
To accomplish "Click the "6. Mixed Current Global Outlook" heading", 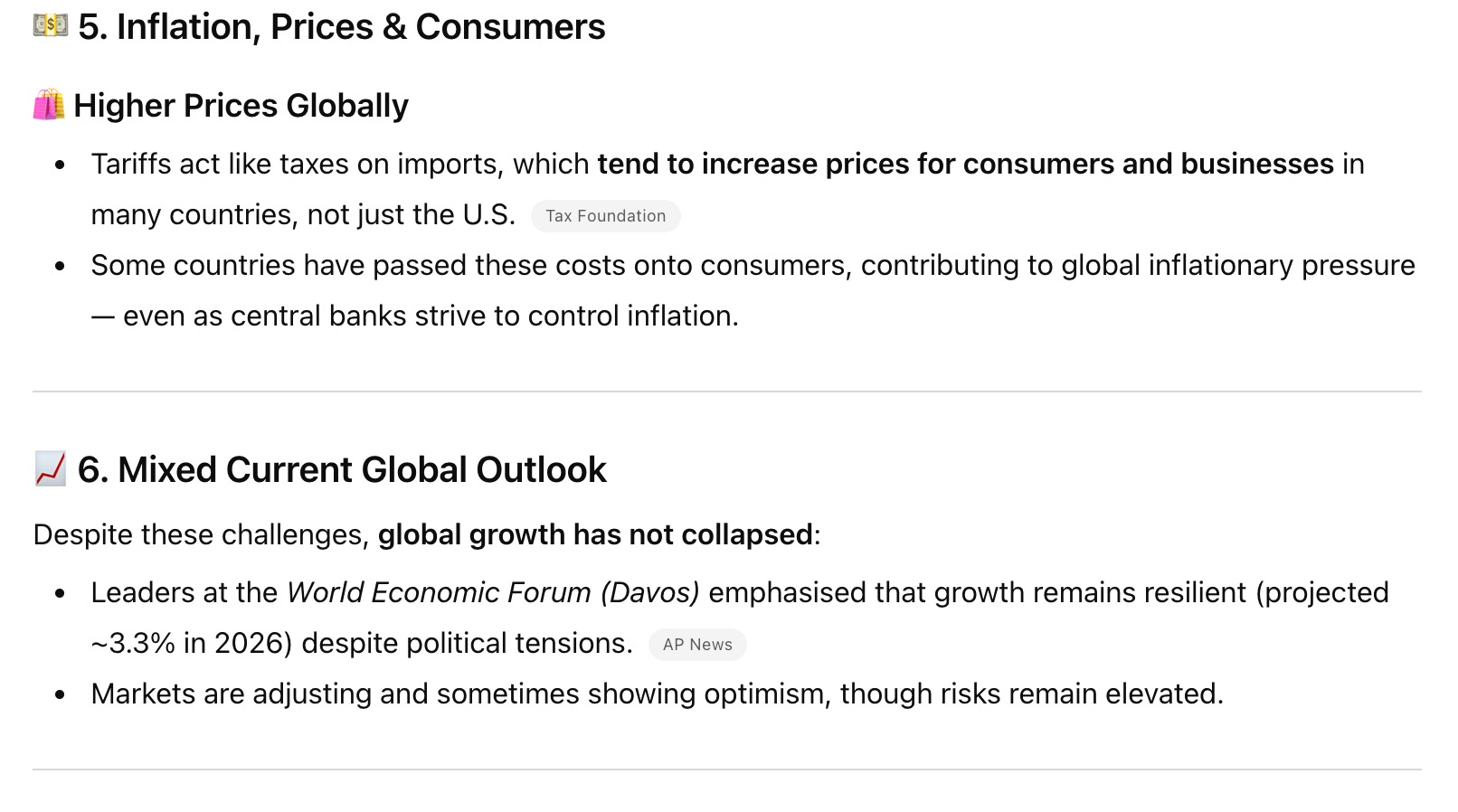I will point(342,470).
